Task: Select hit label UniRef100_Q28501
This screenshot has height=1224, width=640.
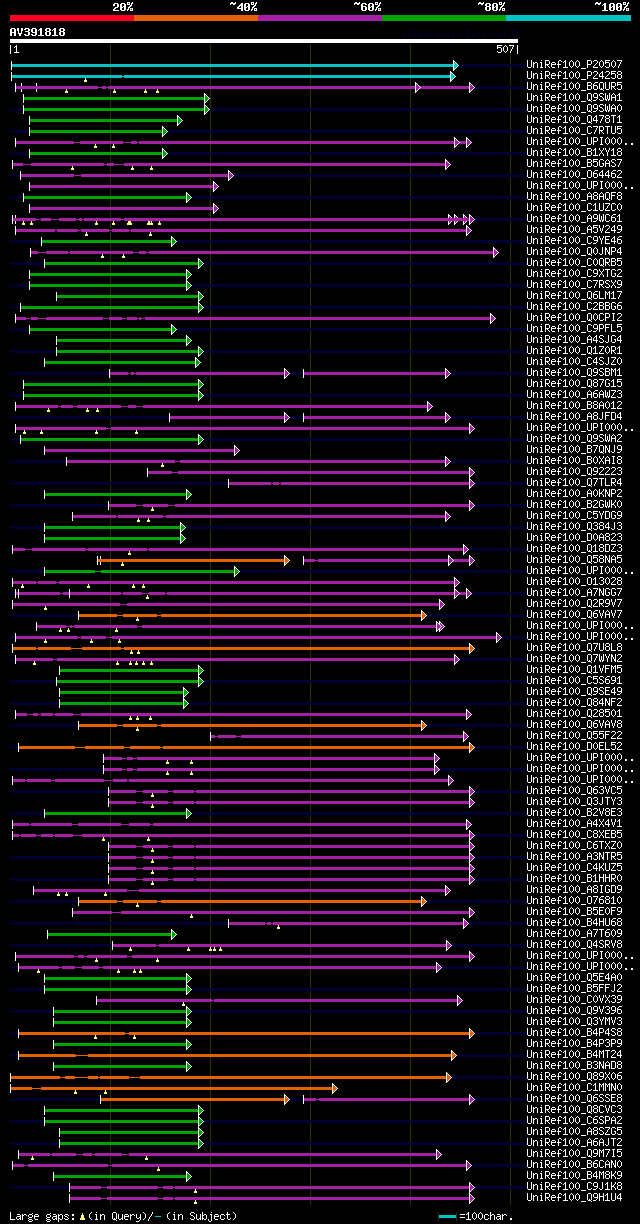Action: tap(574, 713)
